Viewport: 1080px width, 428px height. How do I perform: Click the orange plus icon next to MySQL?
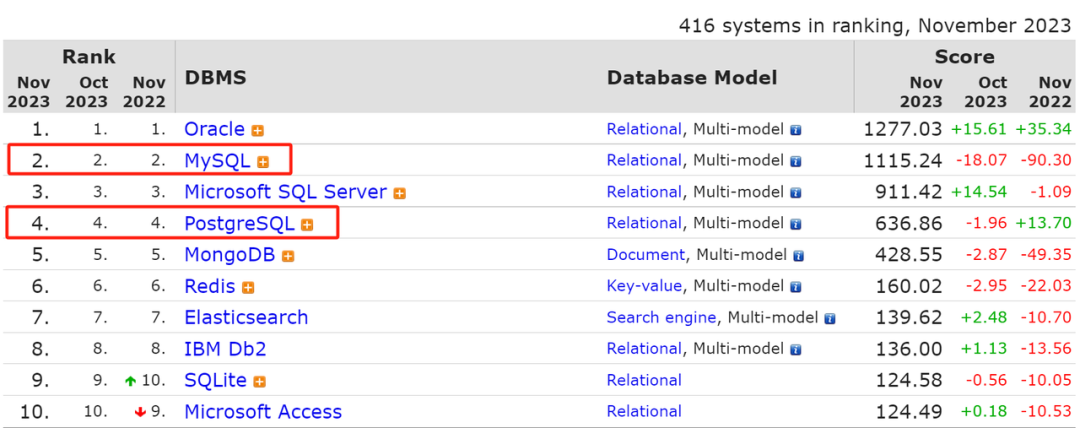pos(263,161)
